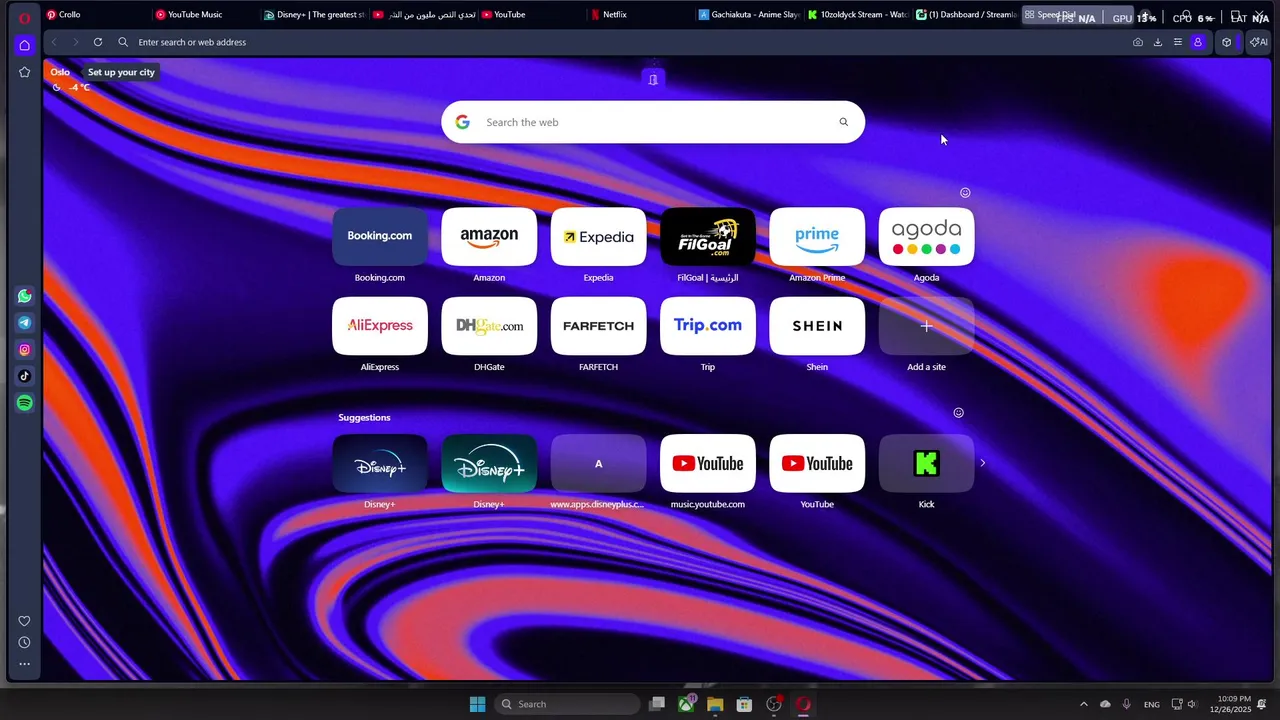The width and height of the screenshot is (1280, 720).
Task: Click the smiley icon beside Suggestions
Action: (958, 413)
